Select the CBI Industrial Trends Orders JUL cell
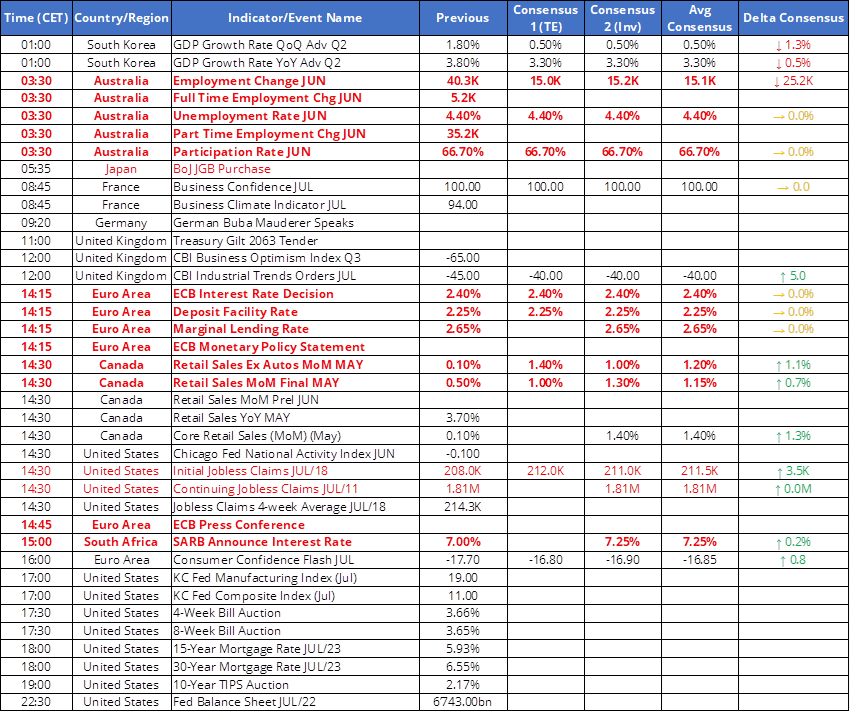The image size is (850, 712). pyautogui.click(x=295, y=276)
